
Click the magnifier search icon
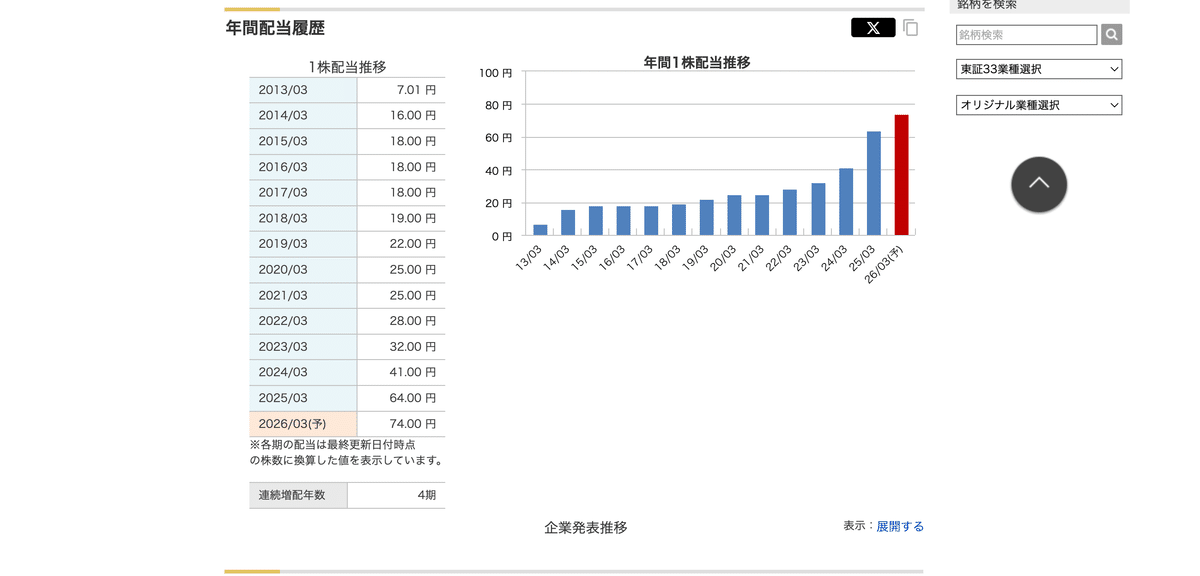1111,35
